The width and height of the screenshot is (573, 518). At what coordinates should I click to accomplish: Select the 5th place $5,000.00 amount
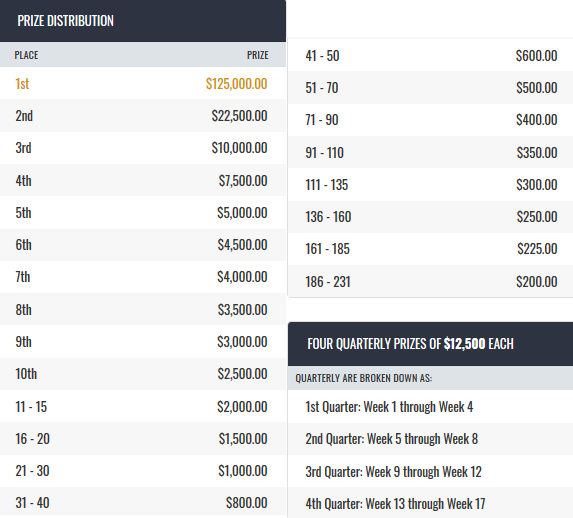coord(242,213)
